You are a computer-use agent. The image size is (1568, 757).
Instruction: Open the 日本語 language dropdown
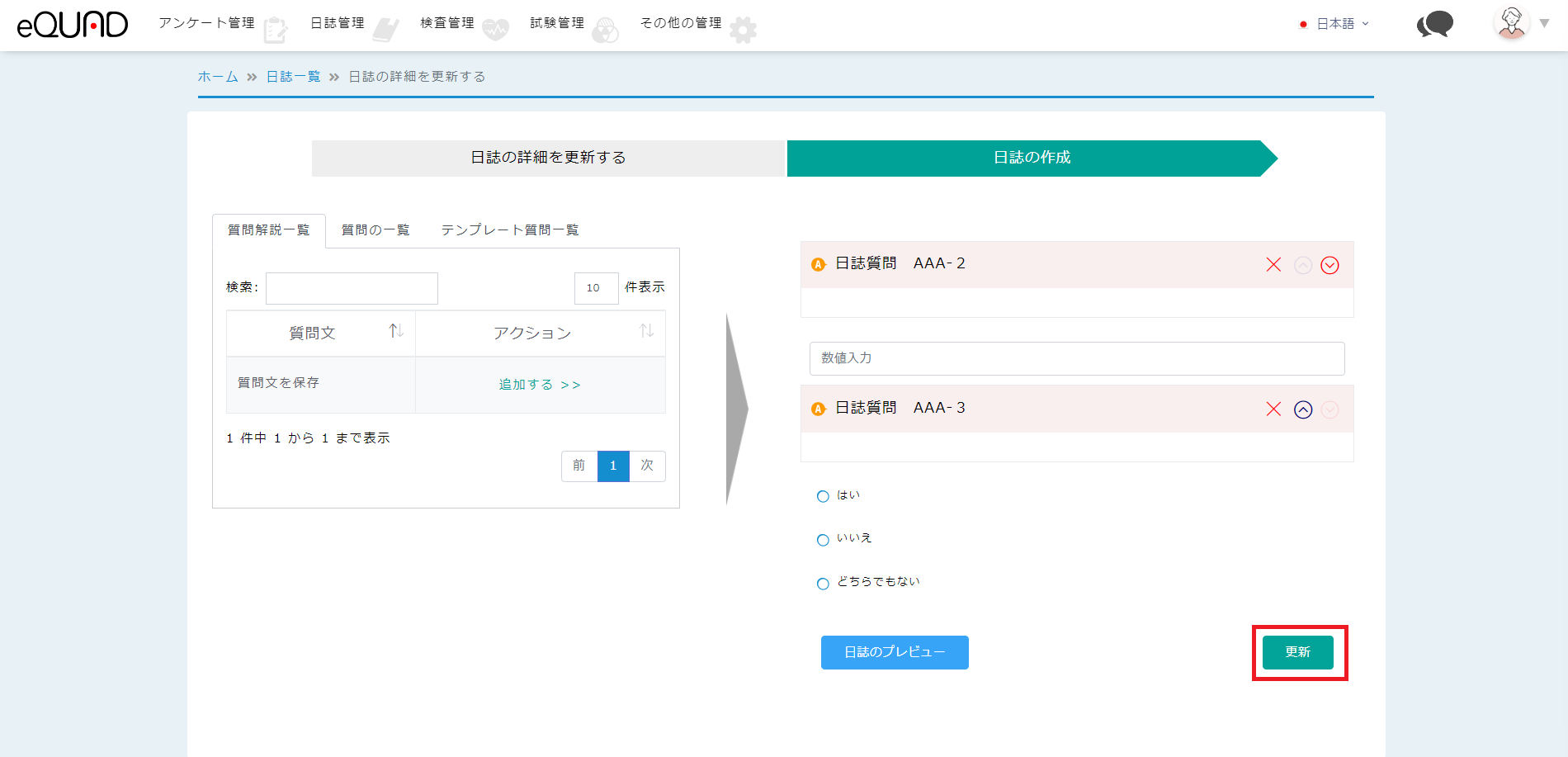1334,24
